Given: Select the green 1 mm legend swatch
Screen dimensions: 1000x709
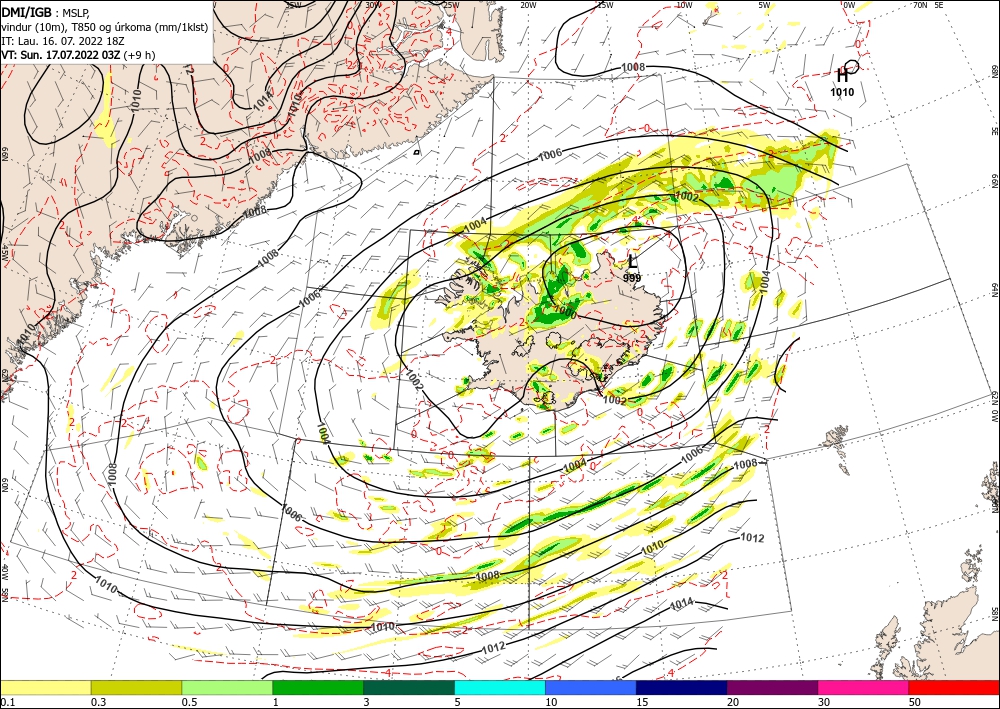Looking at the screenshot, I should click(x=318, y=687).
